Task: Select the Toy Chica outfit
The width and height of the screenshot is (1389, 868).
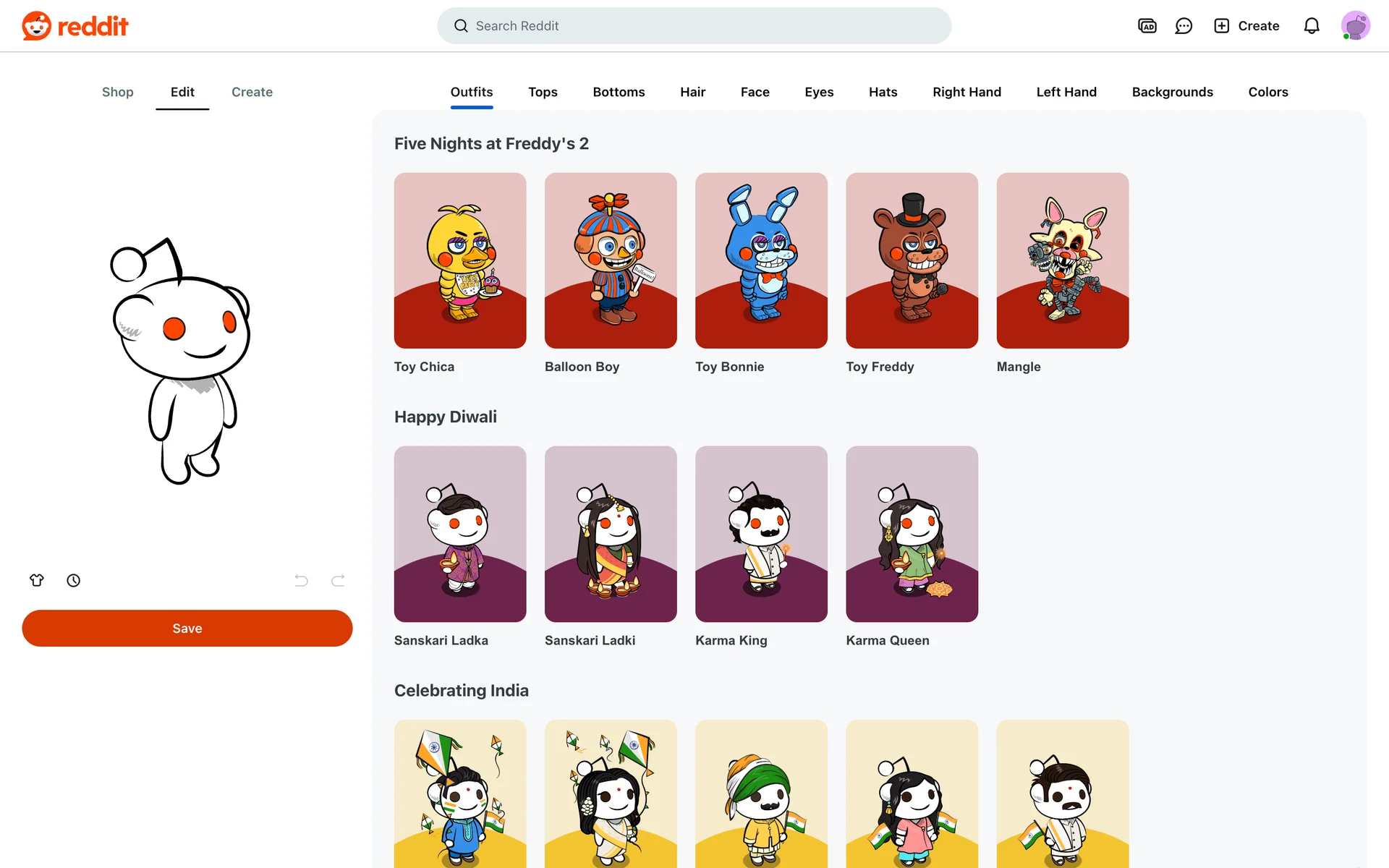Action: click(460, 260)
